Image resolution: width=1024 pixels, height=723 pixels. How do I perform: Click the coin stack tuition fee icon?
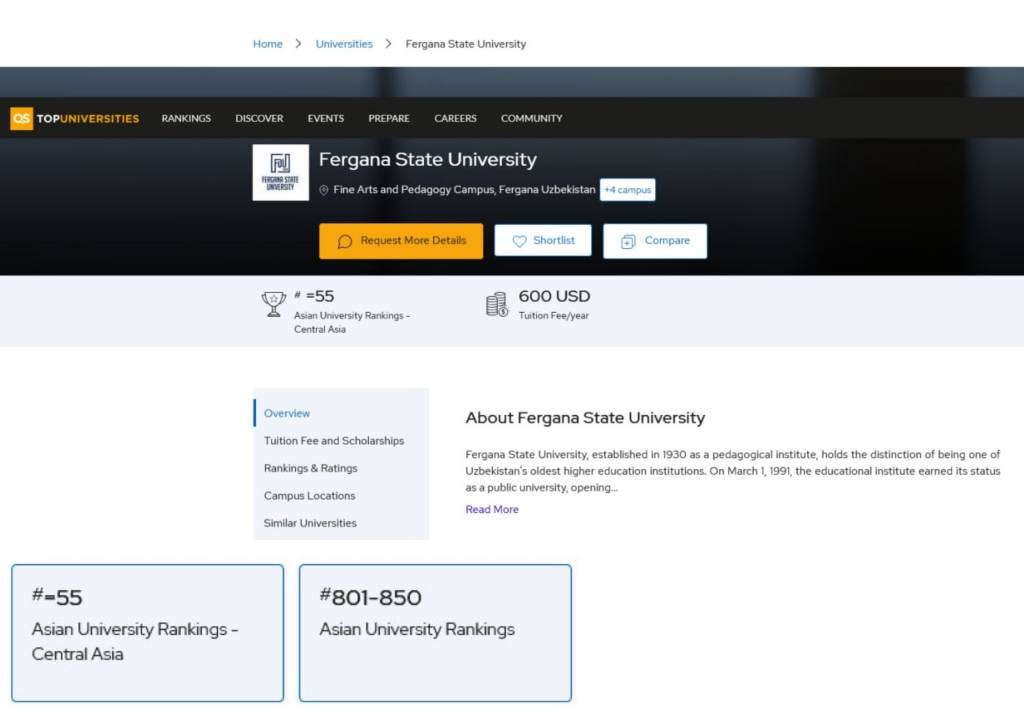coord(497,304)
